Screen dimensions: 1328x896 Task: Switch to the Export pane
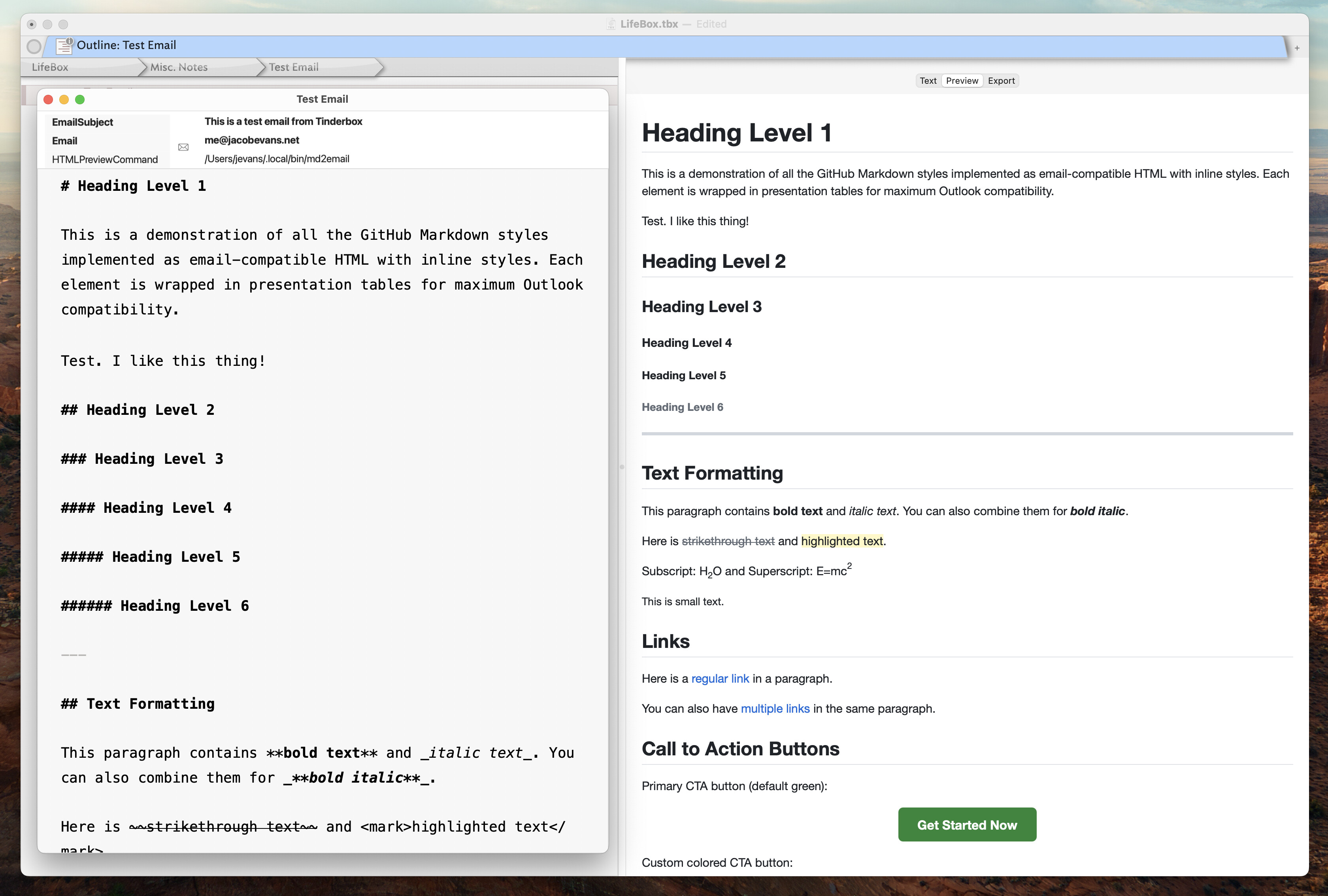click(1001, 81)
